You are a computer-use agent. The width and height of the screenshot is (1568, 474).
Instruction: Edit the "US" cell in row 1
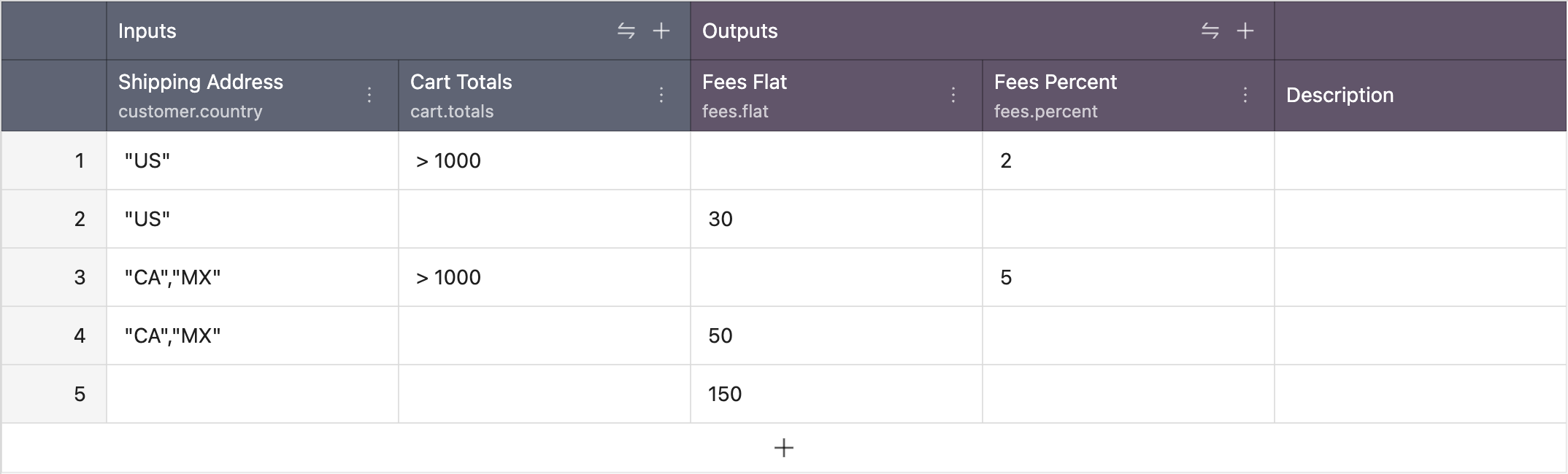[252, 160]
